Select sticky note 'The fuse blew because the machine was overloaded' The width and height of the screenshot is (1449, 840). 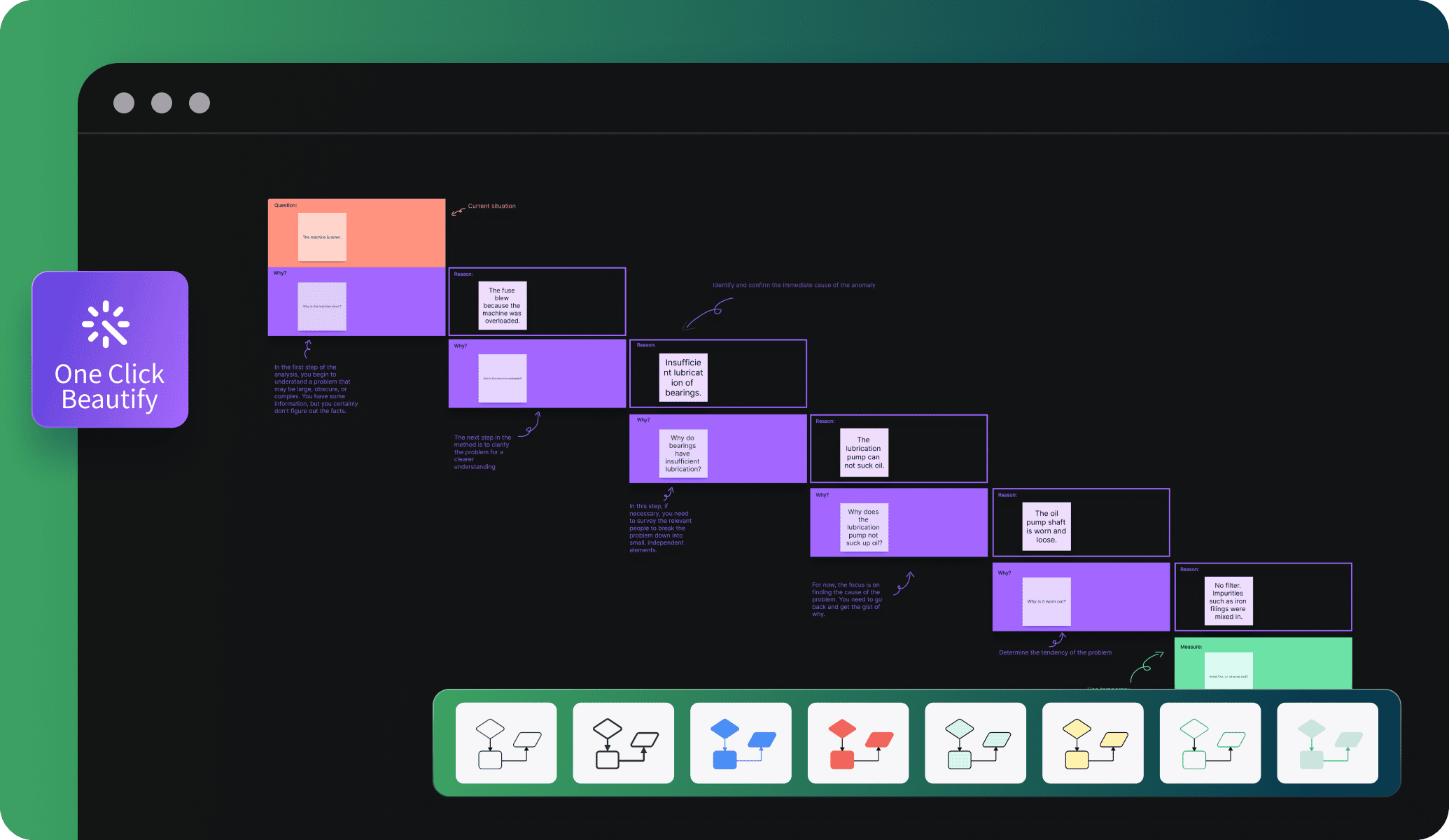502,305
